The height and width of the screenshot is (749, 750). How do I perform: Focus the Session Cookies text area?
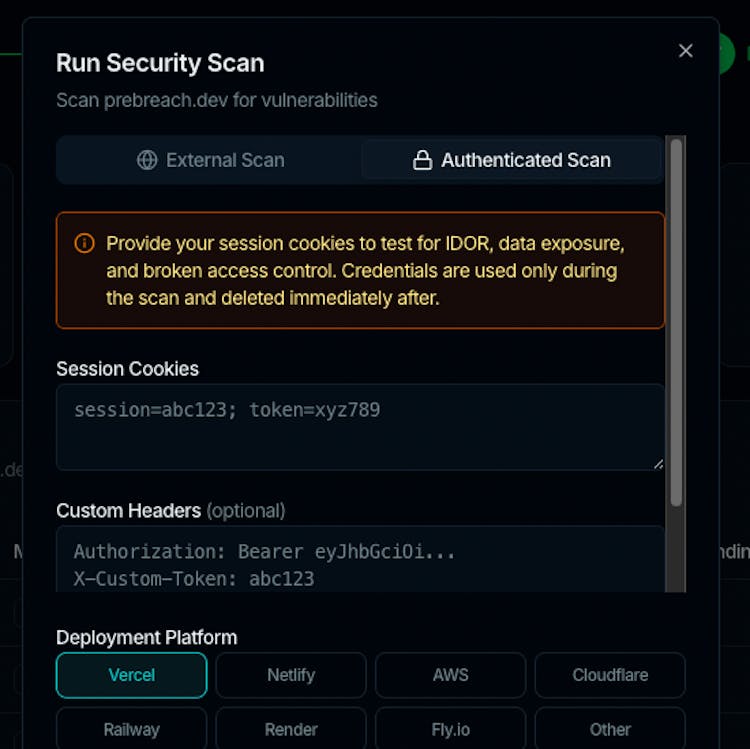[360, 427]
